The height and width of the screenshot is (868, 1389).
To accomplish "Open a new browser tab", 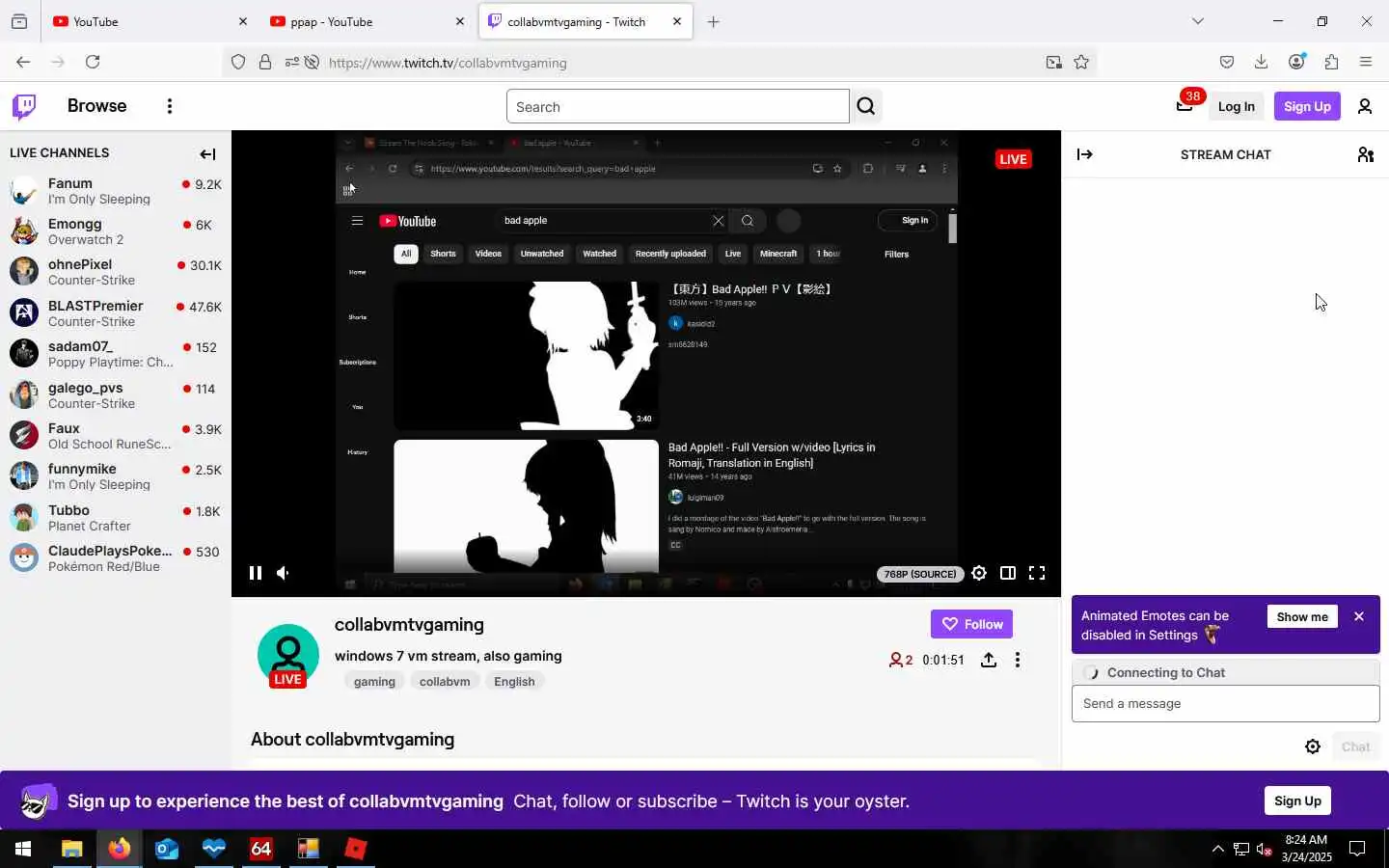I will click(714, 21).
